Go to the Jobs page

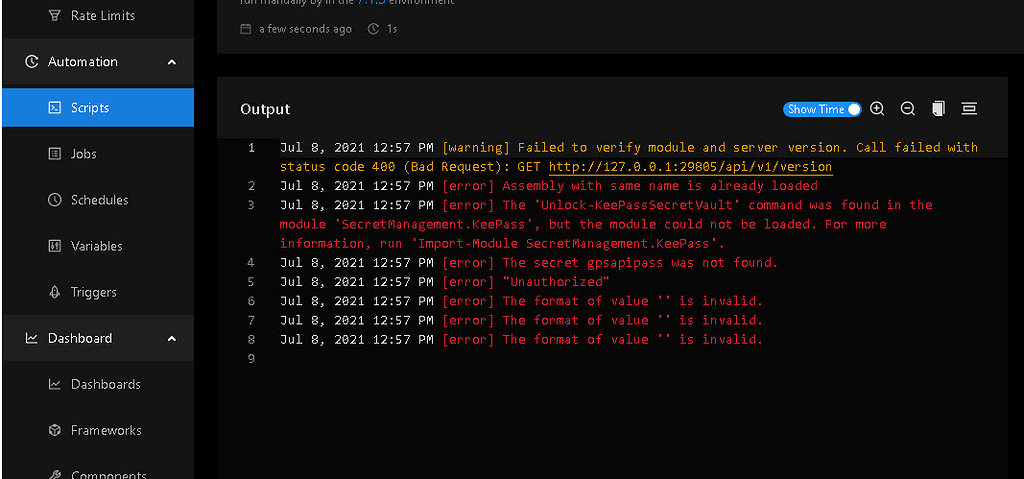coord(84,154)
